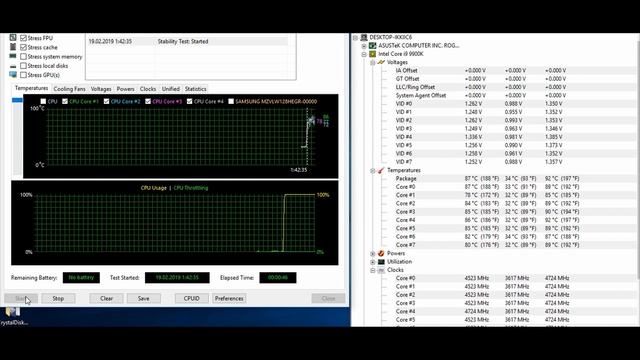Image resolution: width=640 pixels, height=360 pixels.
Task: Click the ASUSTeK motherboard icon in HWMonitor
Action: coord(372,46)
